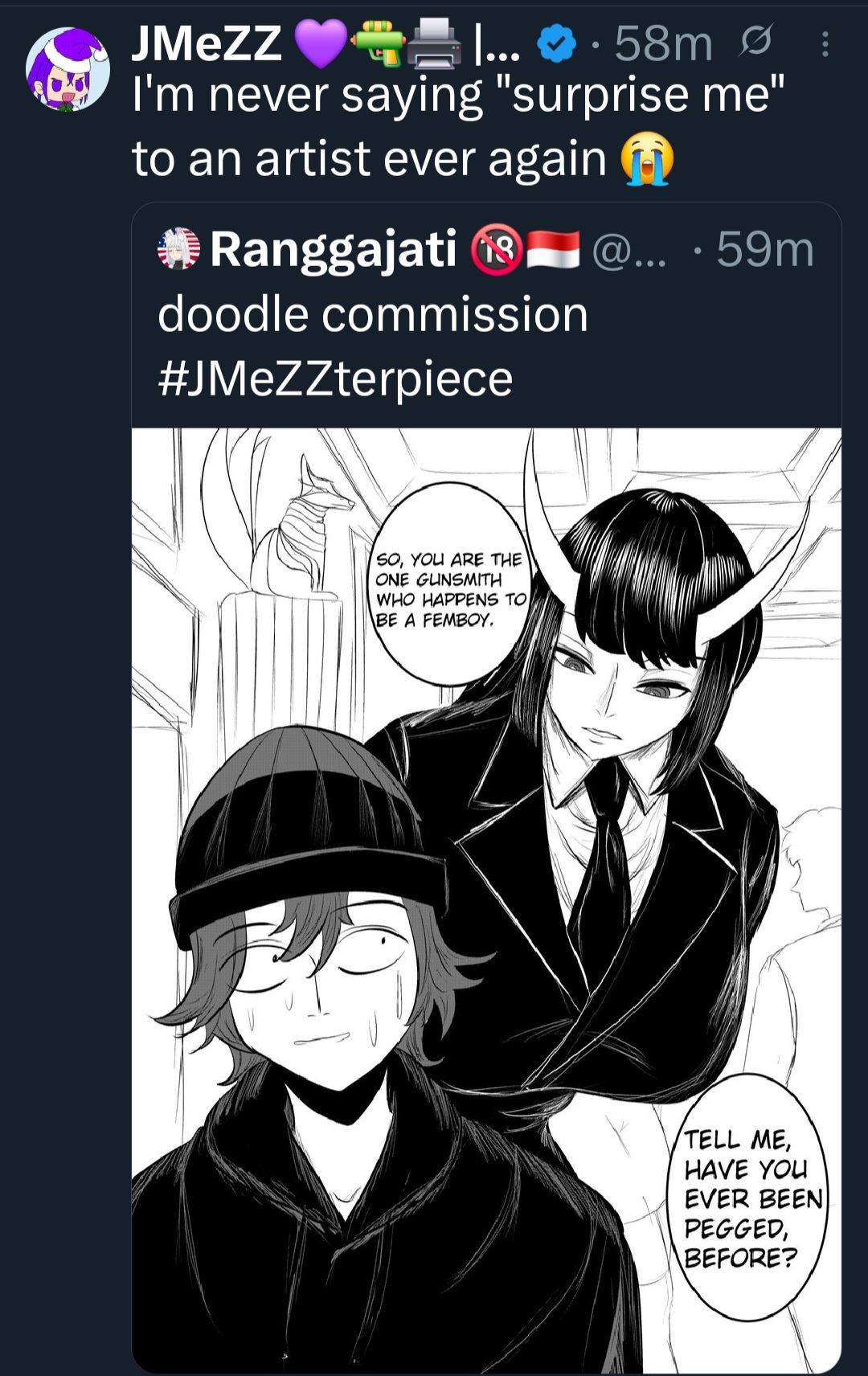The height and width of the screenshot is (1376, 868).
Task: Tap the truncated @ handle of Ranggajati
Action: (x=628, y=251)
